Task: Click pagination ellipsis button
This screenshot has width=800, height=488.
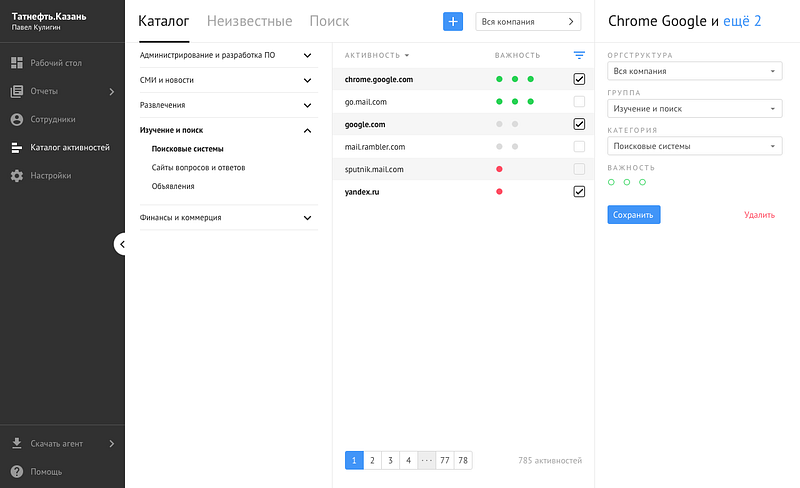Action: coord(427,460)
